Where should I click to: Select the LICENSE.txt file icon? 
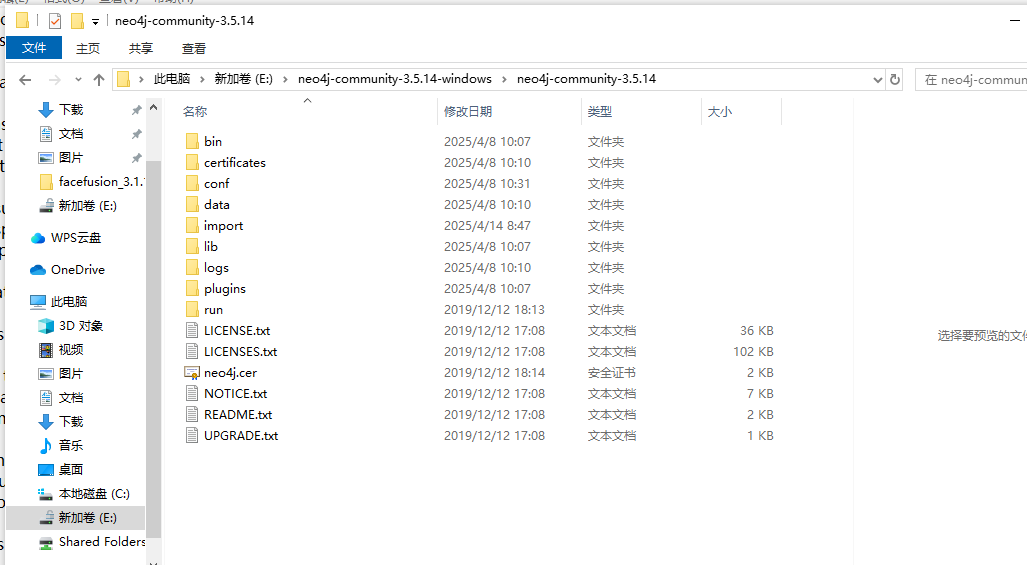click(192, 330)
